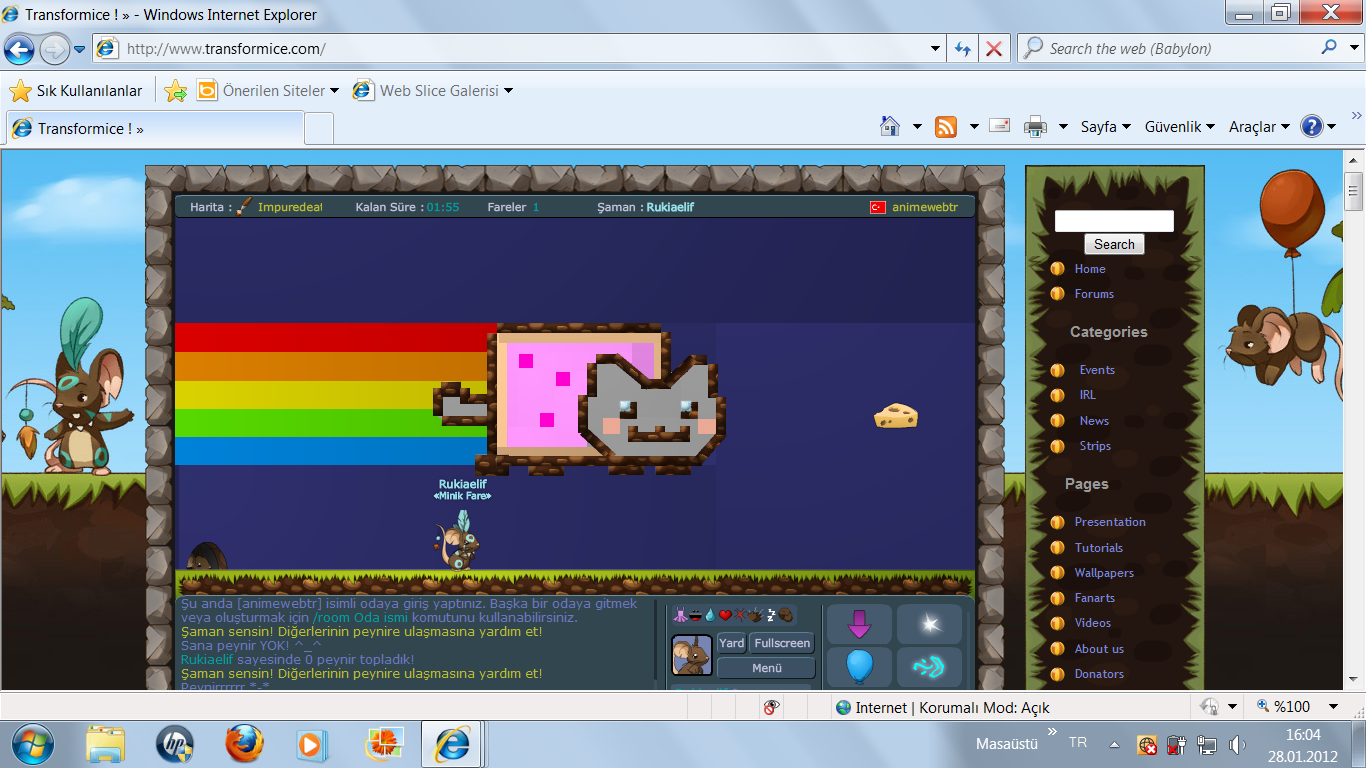Open the Events category link
The image size is (1366, 768).
pyautogui.click(x=1097, y=370)
